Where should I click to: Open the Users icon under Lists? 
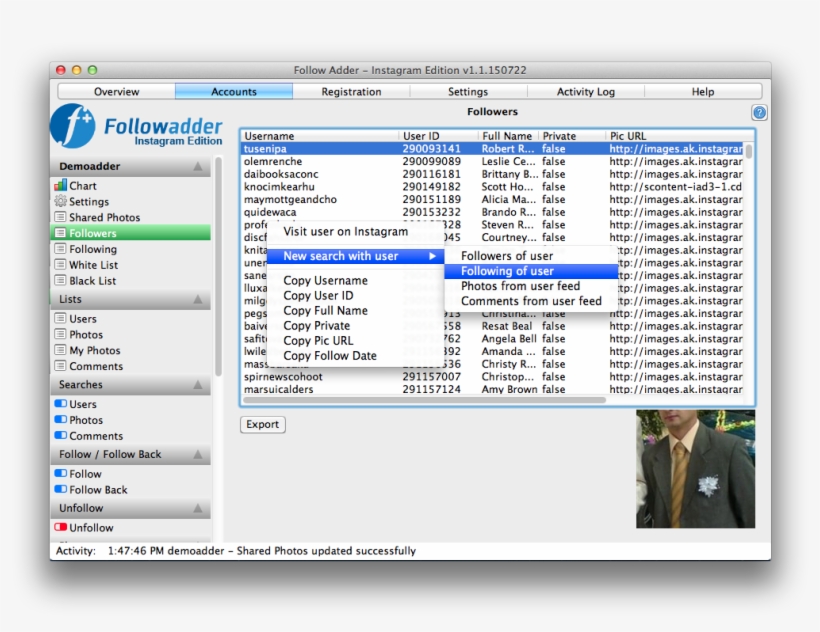[61, 318]
